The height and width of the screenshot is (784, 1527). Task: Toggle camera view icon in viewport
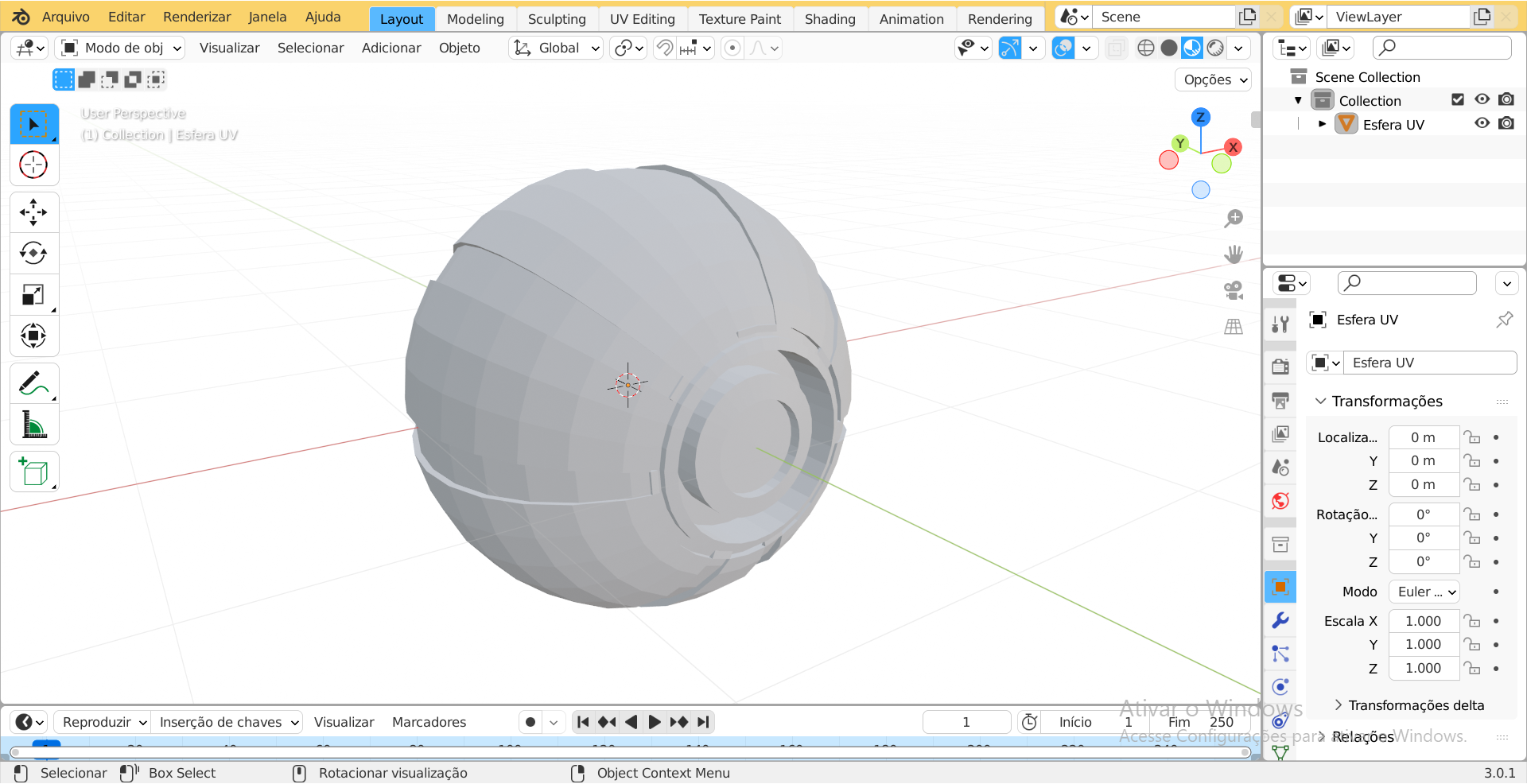pyautogui.click(x=1234, y=290)
